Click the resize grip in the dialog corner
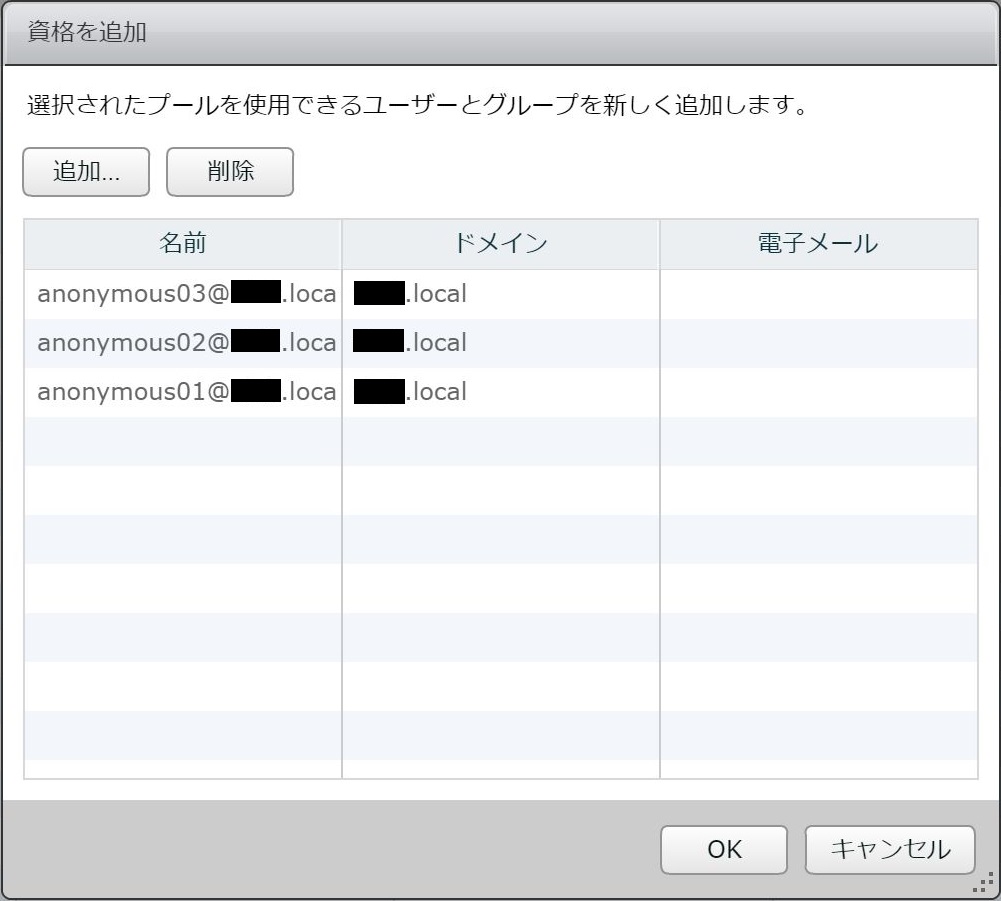Image resolution: width=1001 pixels, height=901 pixels. point(984,882)
